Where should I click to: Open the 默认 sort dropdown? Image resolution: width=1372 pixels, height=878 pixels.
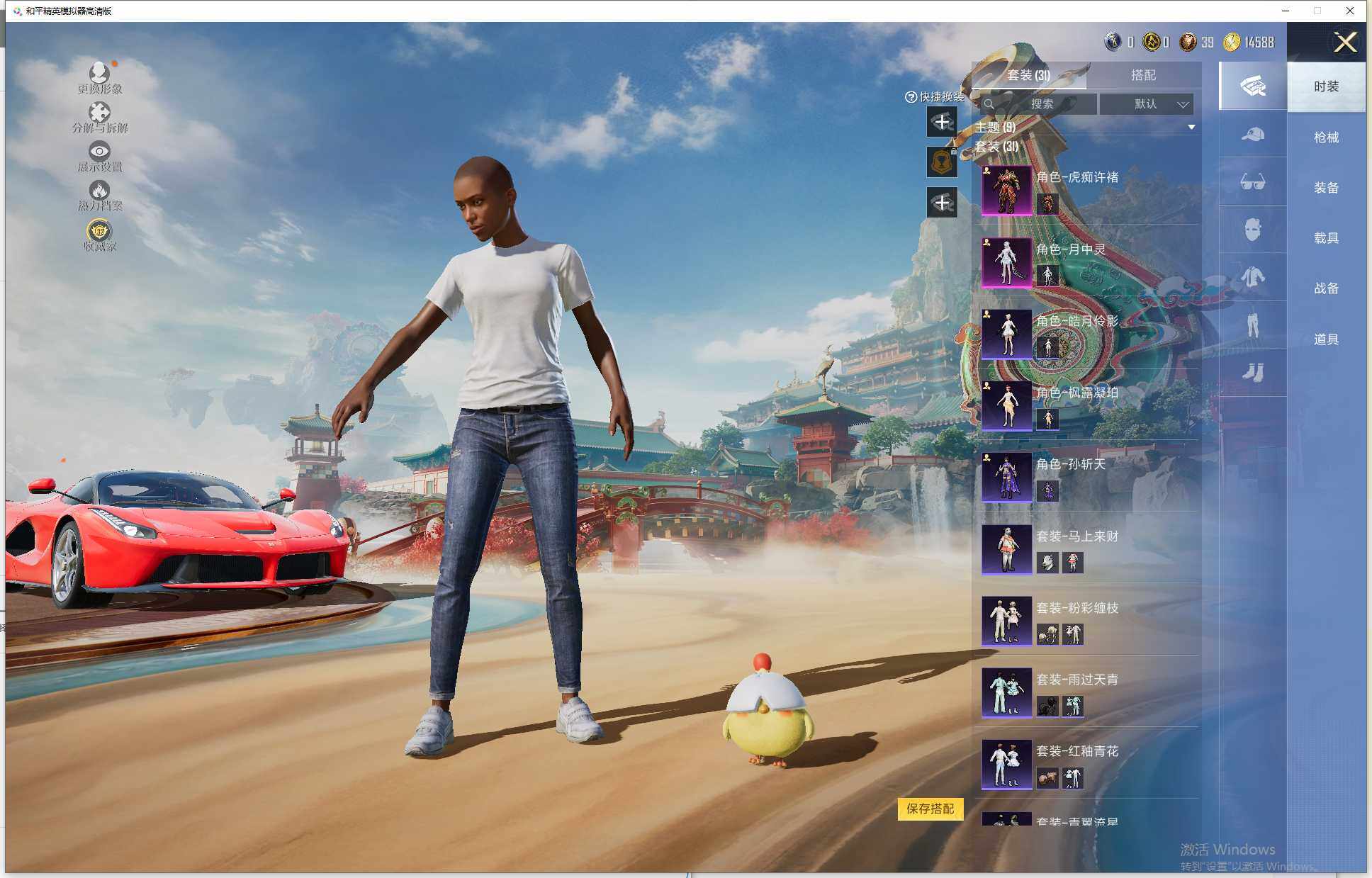pos(1146,104)
